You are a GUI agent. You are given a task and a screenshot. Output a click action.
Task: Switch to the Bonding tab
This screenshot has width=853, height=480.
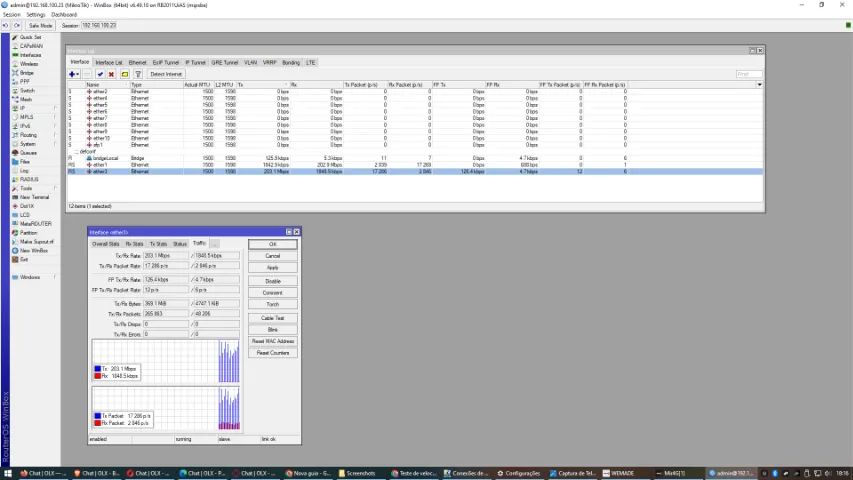pyautogui.click(x=290, y=63)
